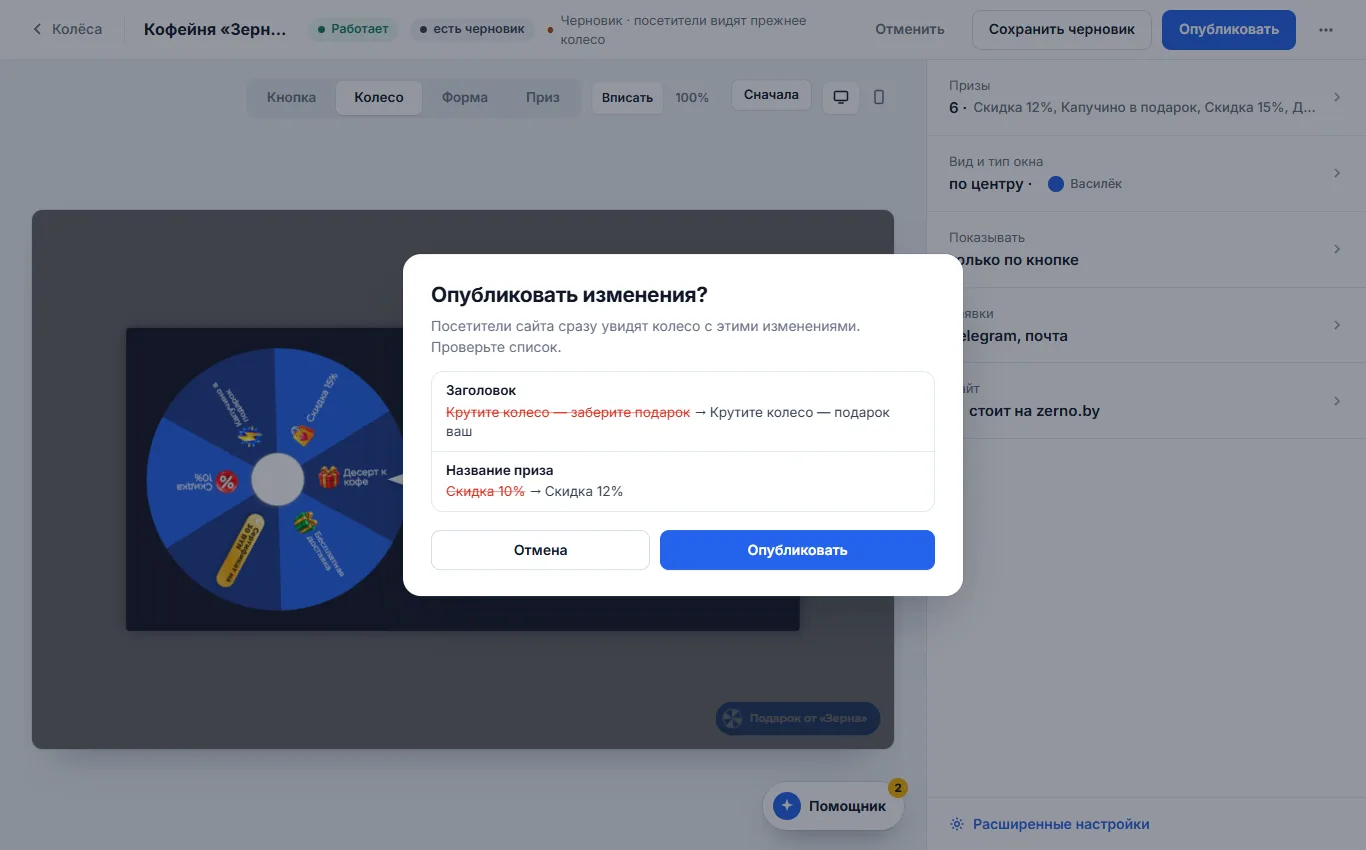The height and width of the screenshot is (850, 1366).
Task: Switch to the Форма tab
Action: point(464,98)
